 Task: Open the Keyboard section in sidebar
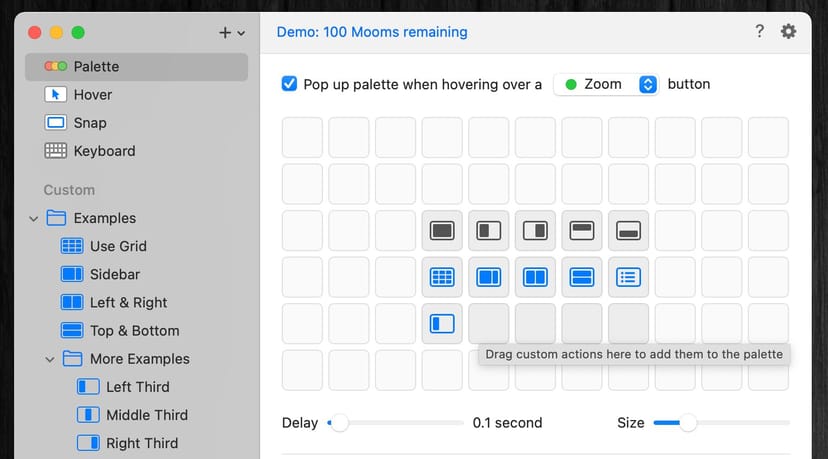[x=104, y=151]
